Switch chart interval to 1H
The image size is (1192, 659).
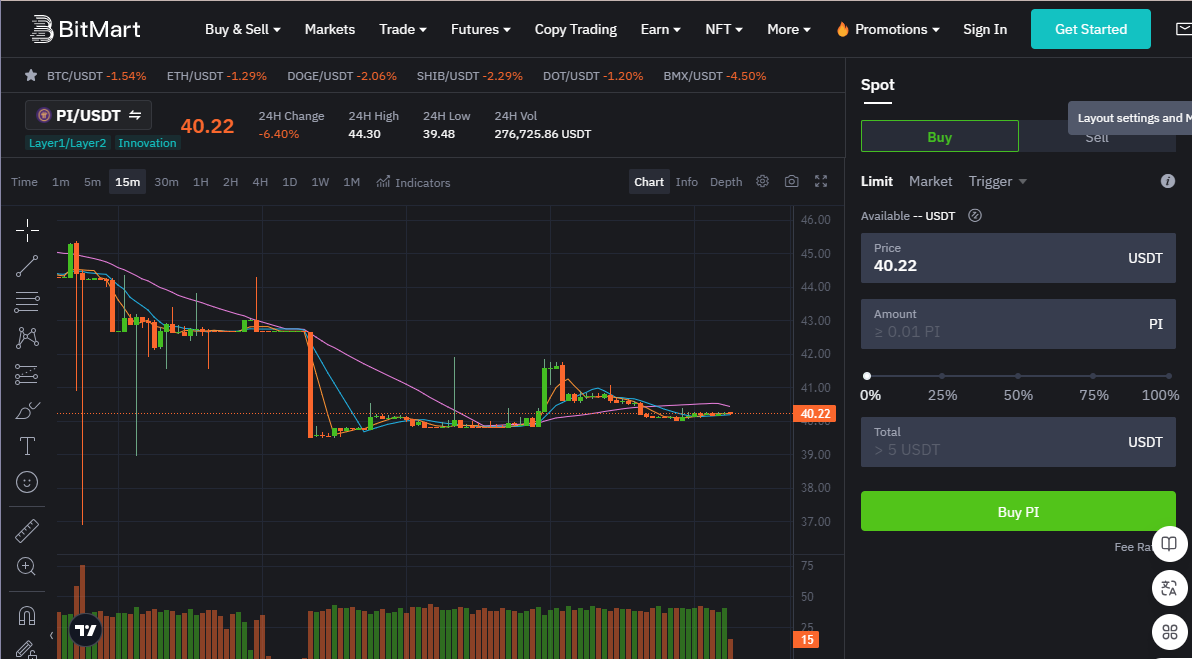pos(200,182)
